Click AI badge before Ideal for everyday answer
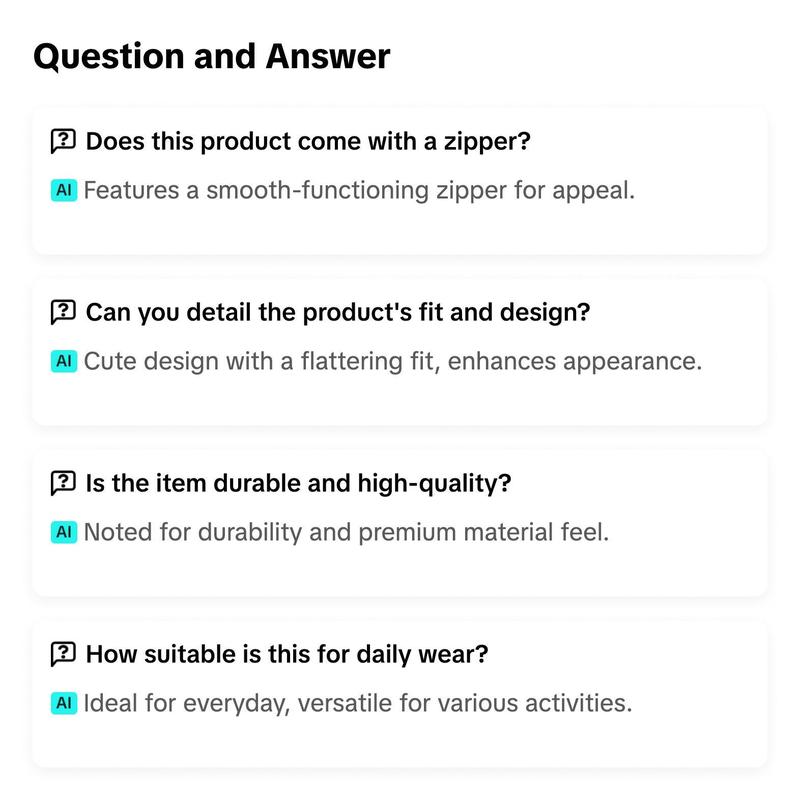The height and width of the screenshot is (800, 800). (64, 703)
